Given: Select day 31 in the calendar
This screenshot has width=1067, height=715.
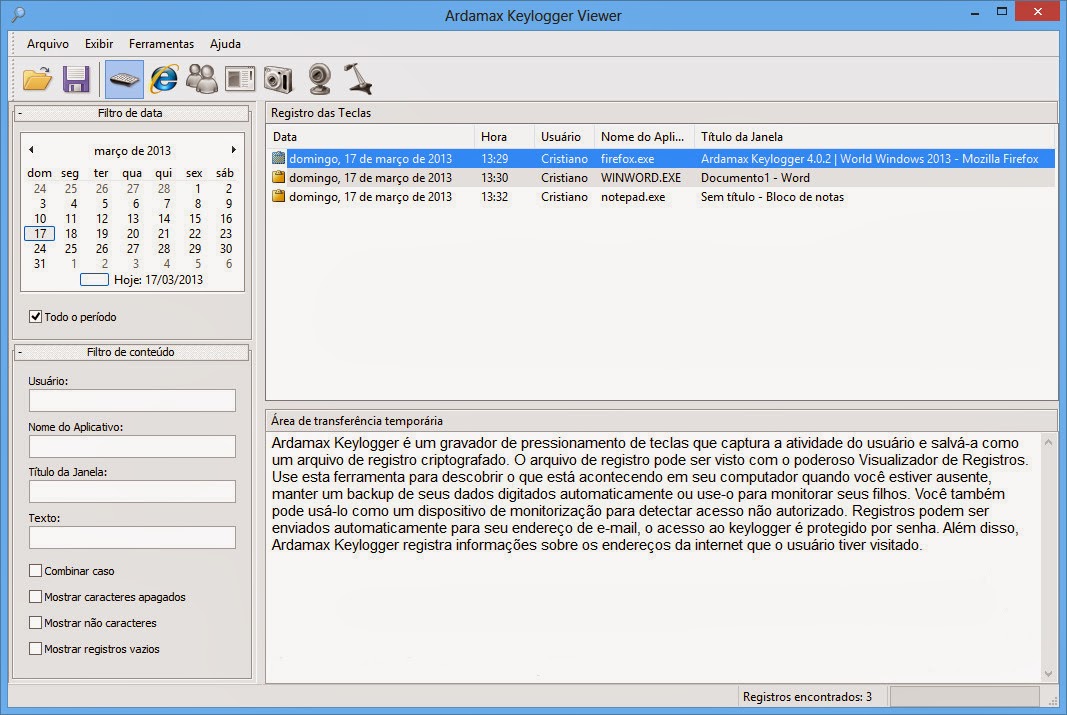Looking at the screenshot, I should tap(40, 263).
